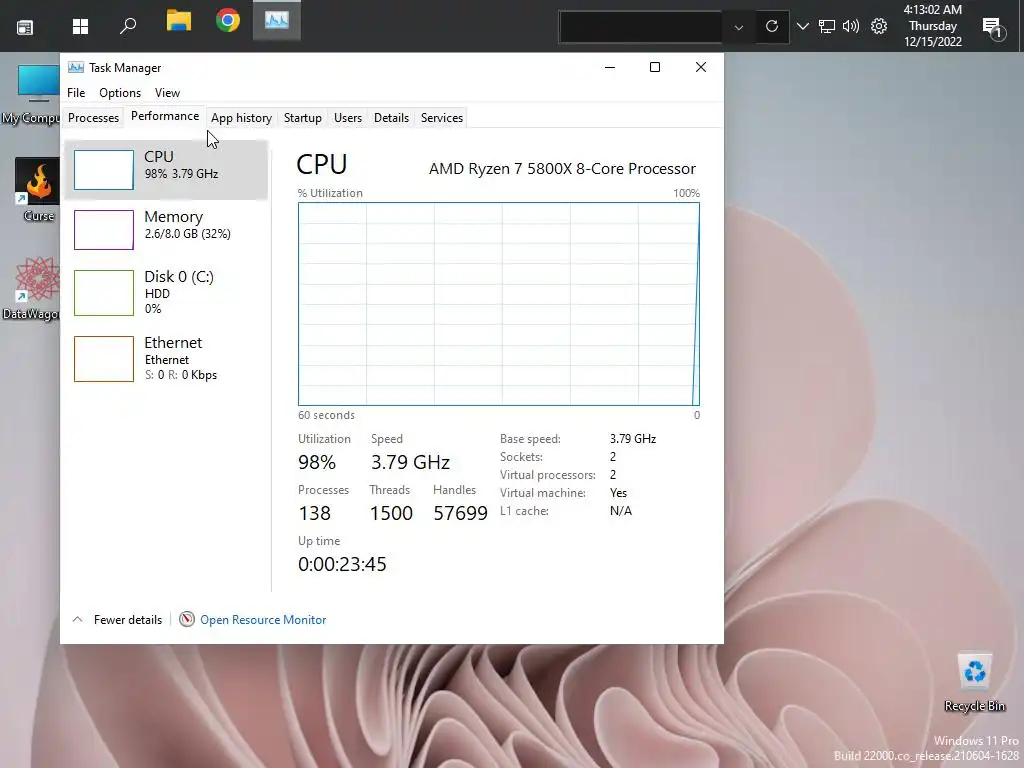The width and height of the screenshot is (1024, 768).
Task: Click the Fewer details button
Action: pos(117,619)
